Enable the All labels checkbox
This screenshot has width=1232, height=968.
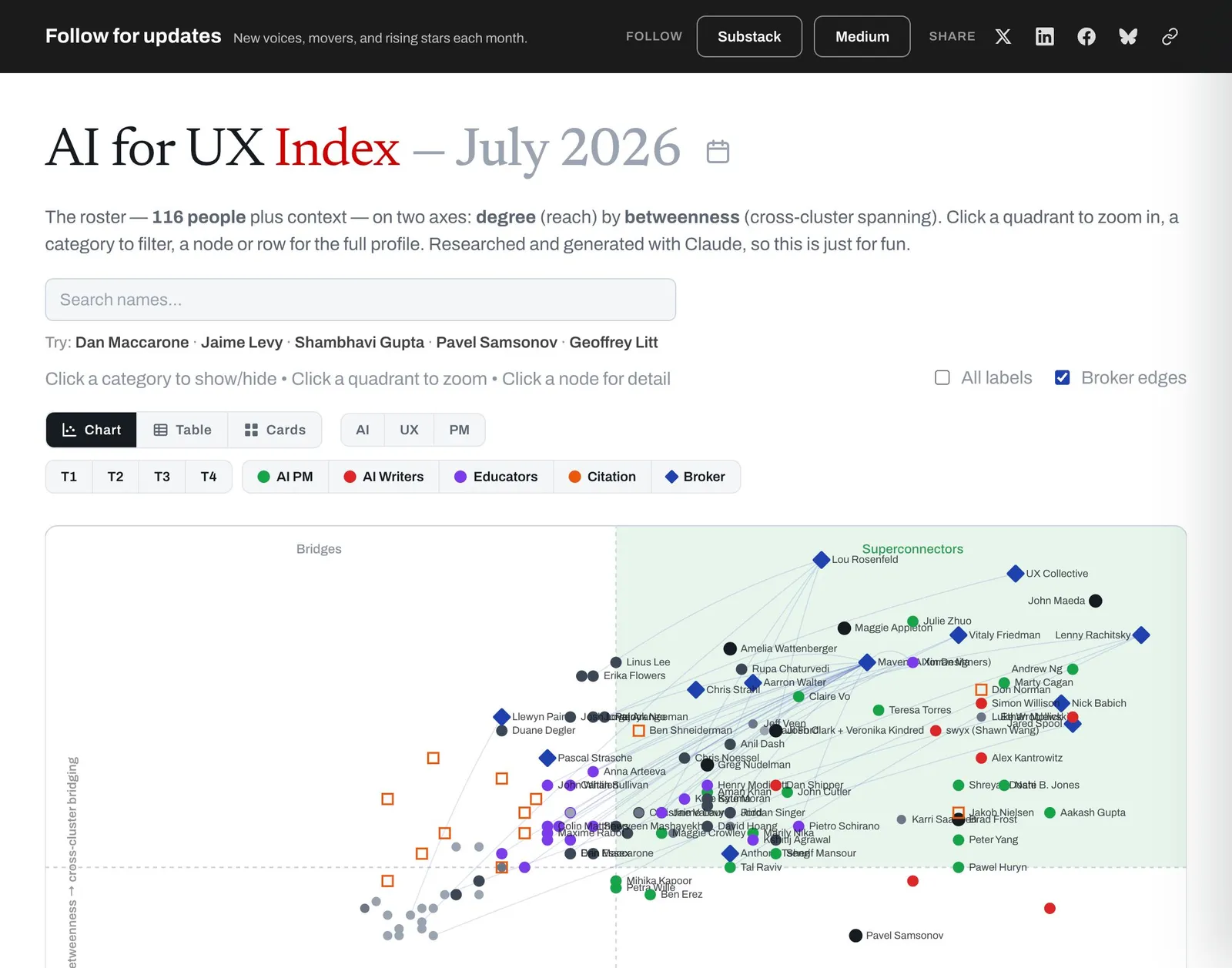click(x=942, y=377)
